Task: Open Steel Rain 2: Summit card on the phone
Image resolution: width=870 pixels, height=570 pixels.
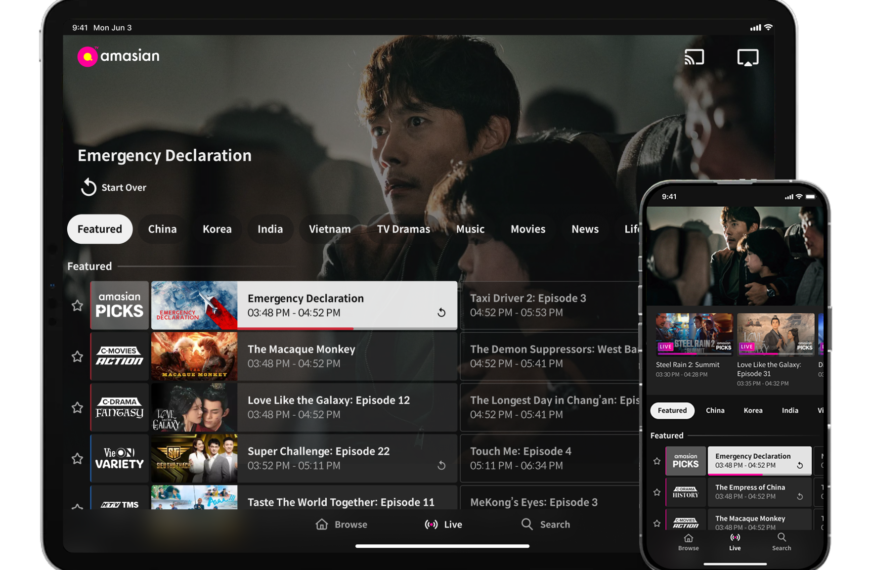Action: tap(694, 345)
